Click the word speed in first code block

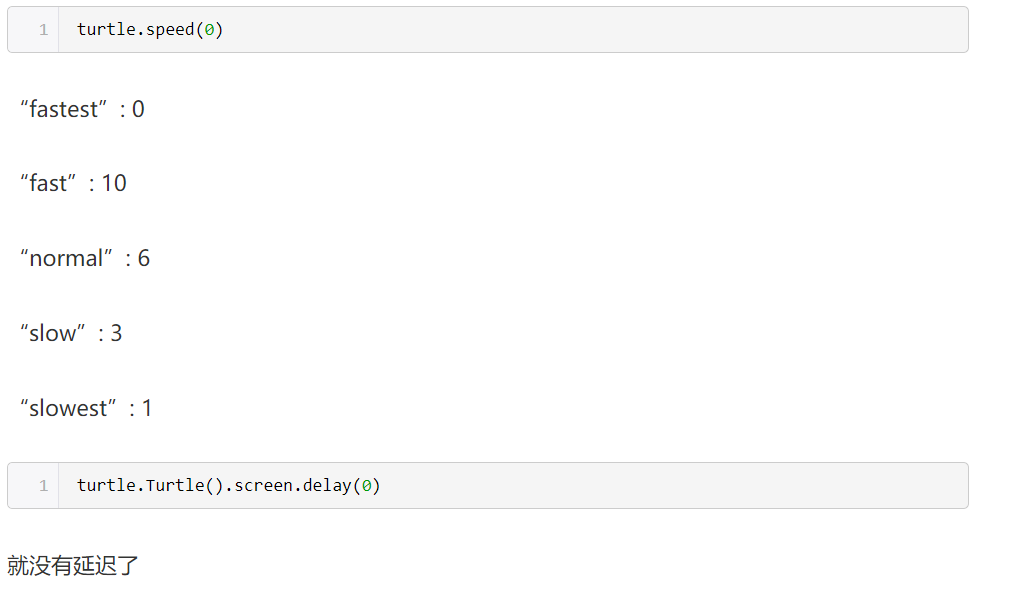170,30
